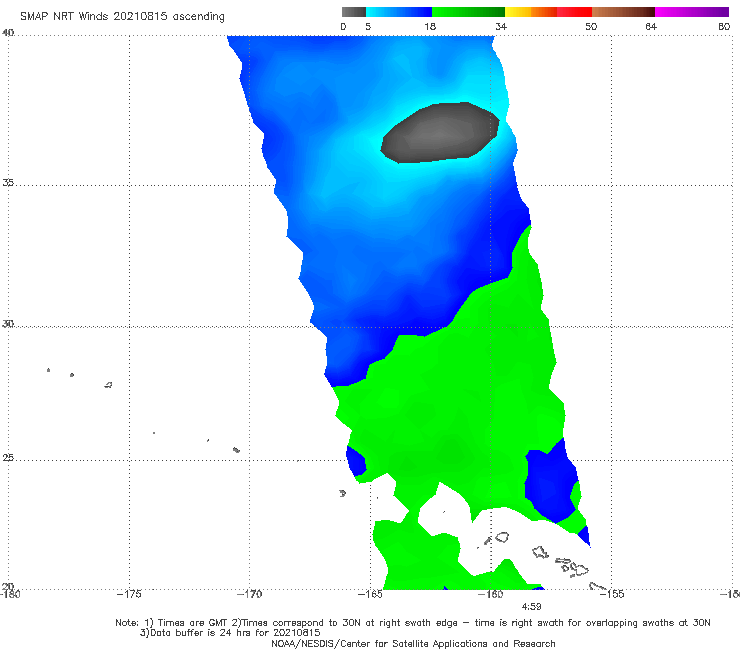Click the latitude label '40'
The width and height of the screenshot is (740, 650).
pyautogui.click(x=8, y=33)
